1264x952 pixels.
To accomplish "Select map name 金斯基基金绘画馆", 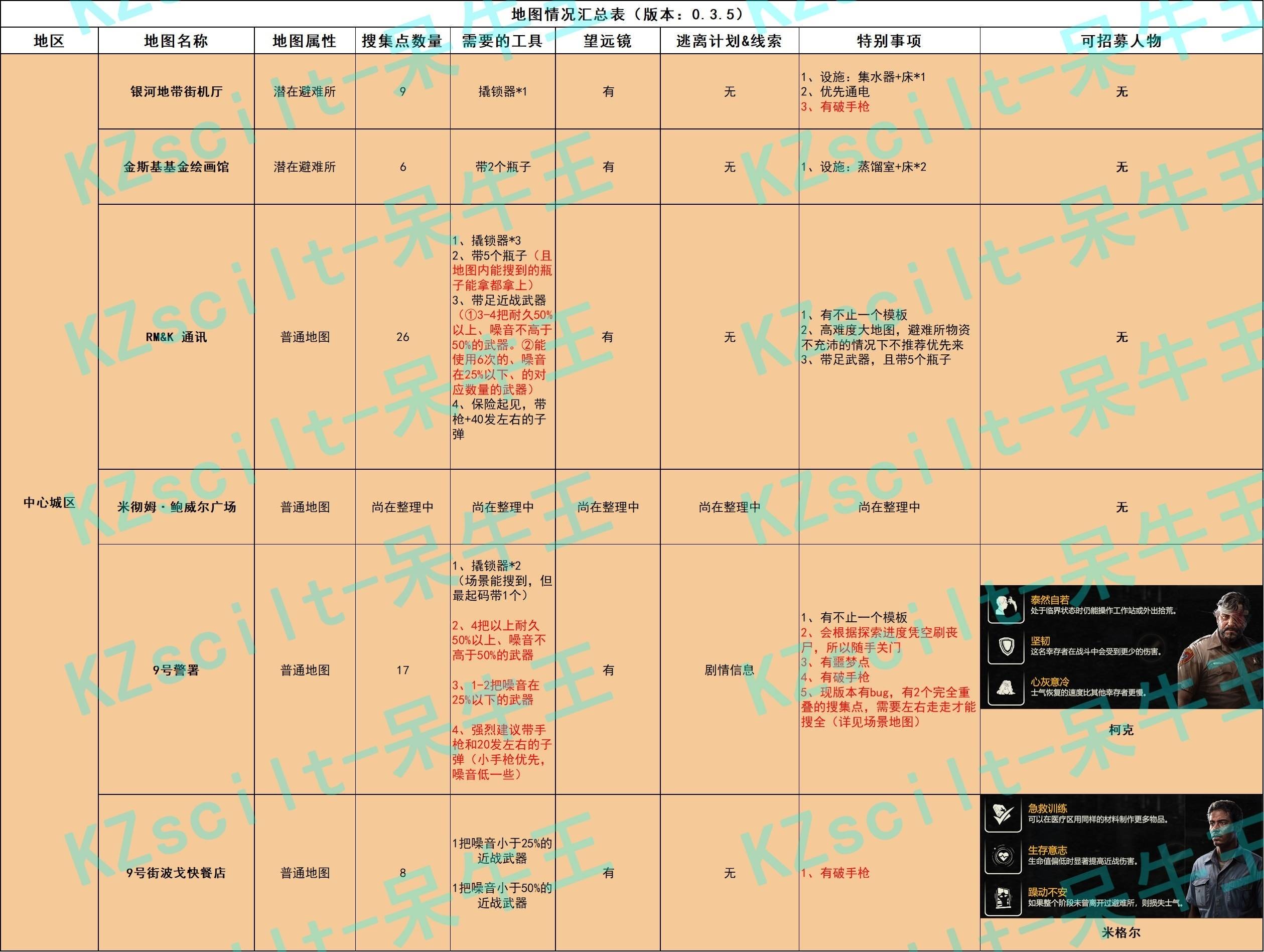I will (x=176, y=167).
